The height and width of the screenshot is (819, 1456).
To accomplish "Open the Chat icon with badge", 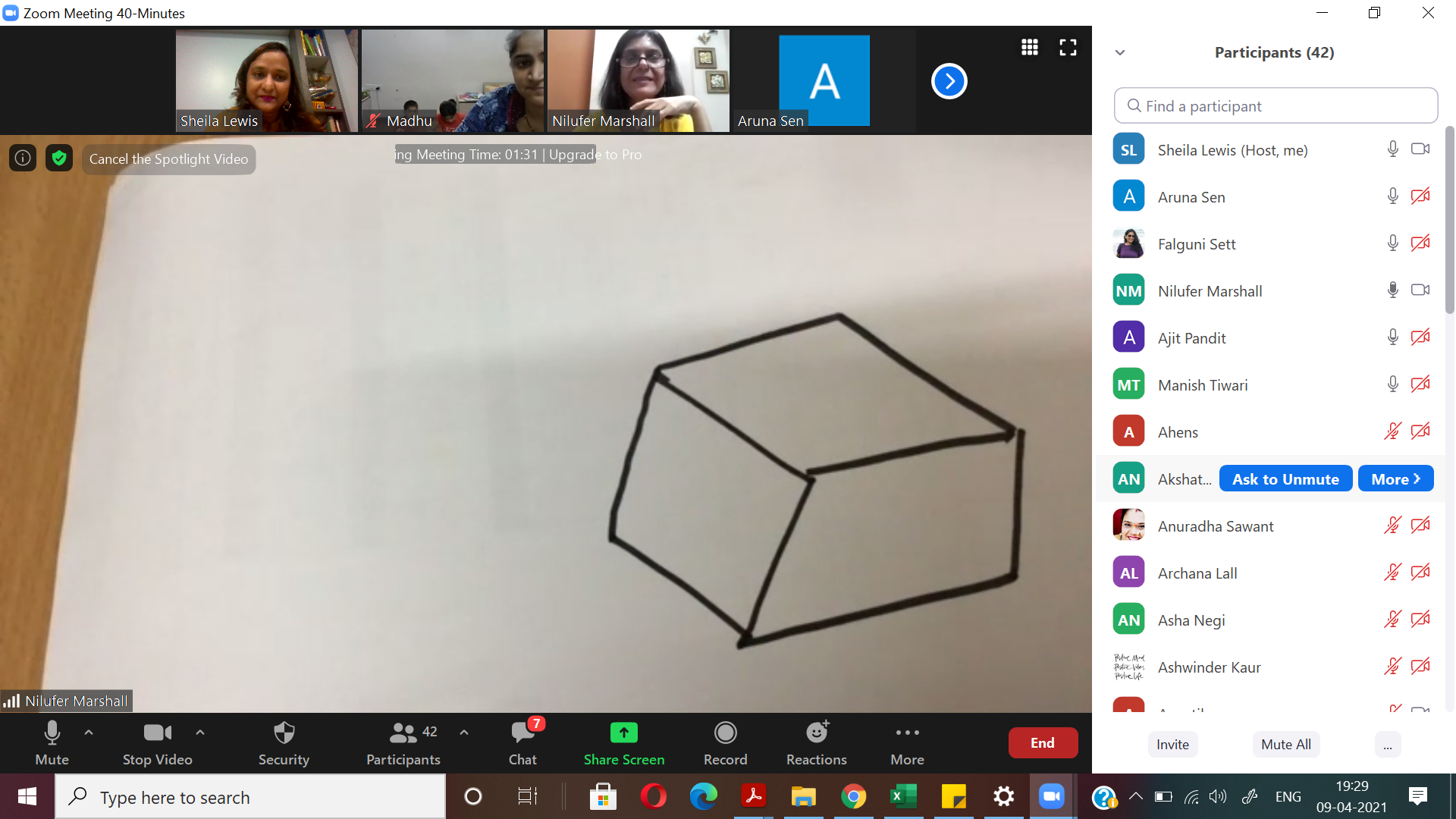I will coord(522,733).
